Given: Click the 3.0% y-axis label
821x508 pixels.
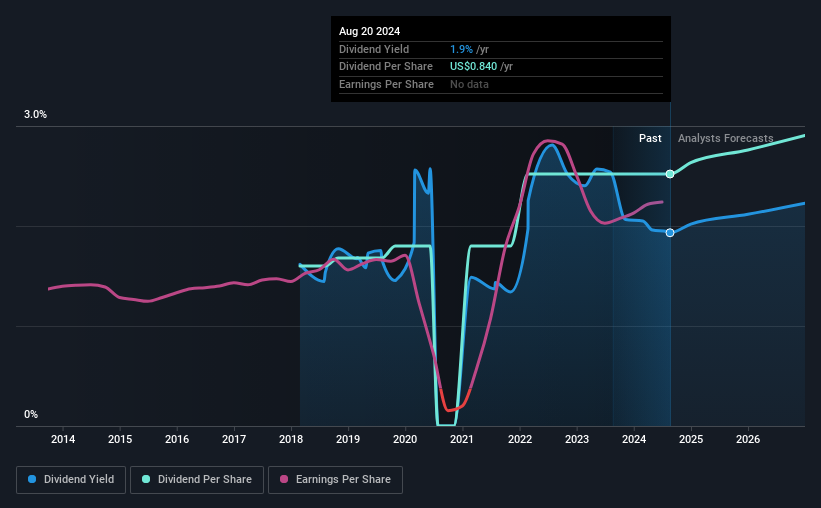Looking at the screenshot, I should point(35,114).
